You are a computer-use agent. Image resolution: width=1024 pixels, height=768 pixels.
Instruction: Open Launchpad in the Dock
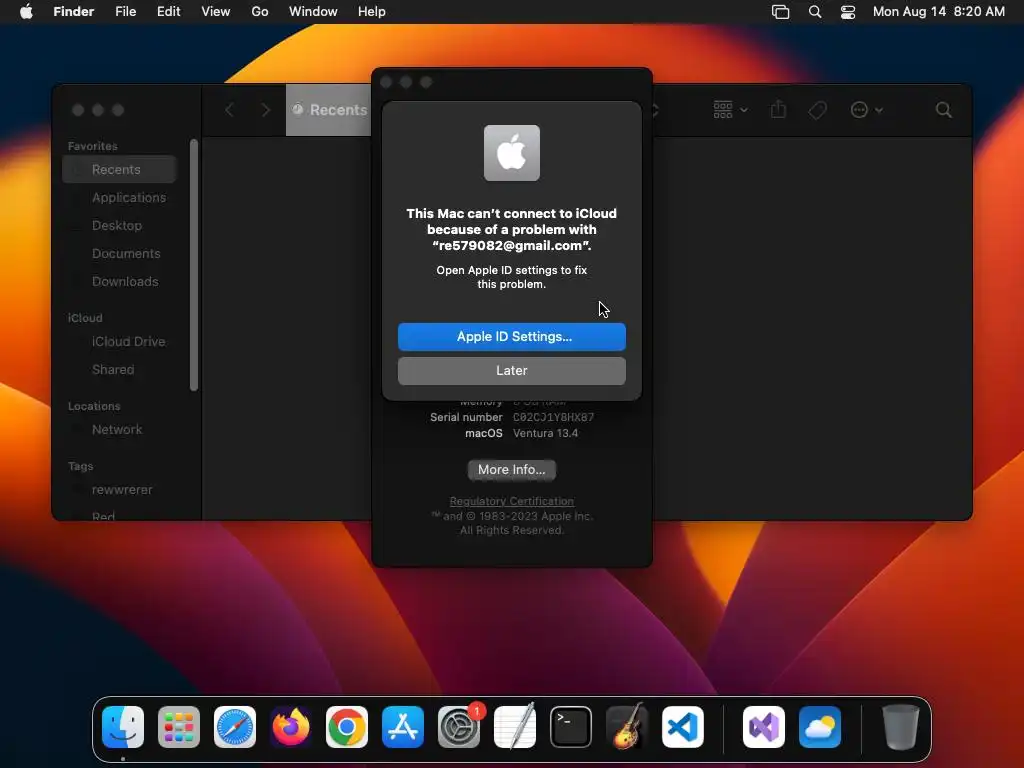(x=179, y=727)
